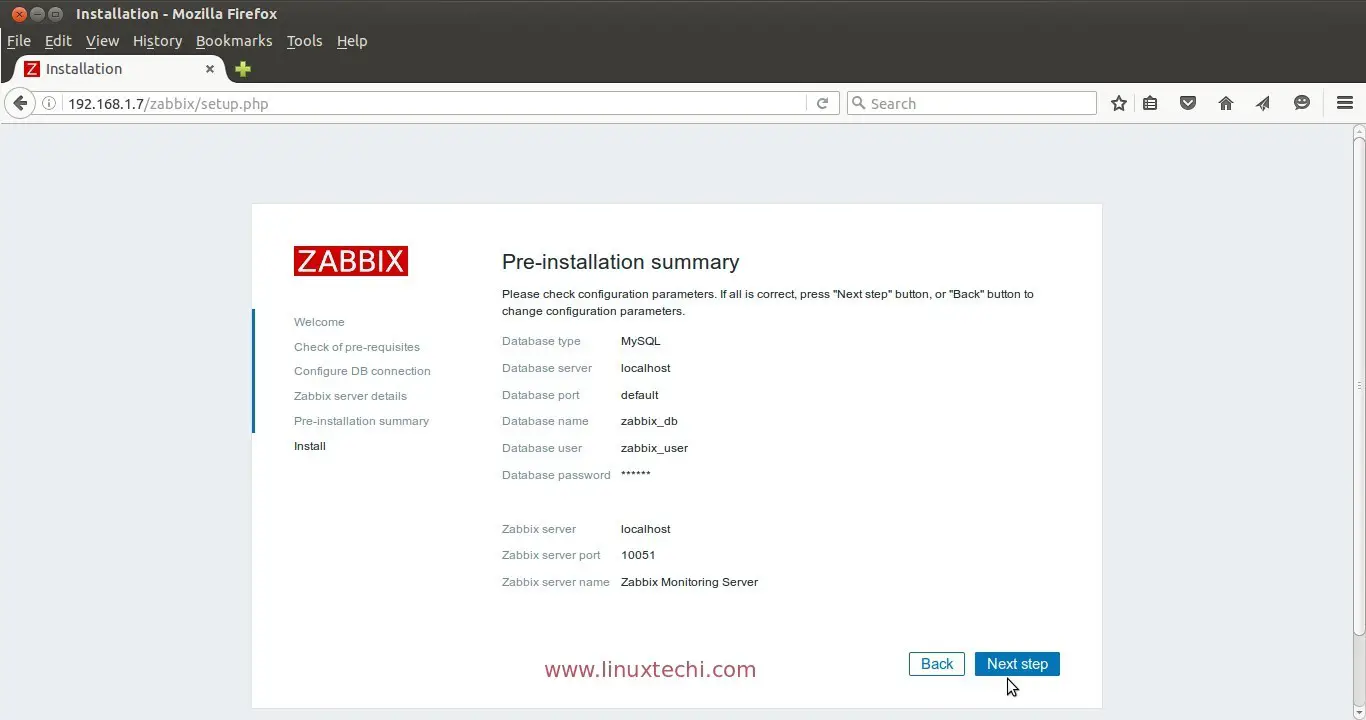Open the File menu
This screenshot has width=1366, height=720.
(x=19, y=41)
